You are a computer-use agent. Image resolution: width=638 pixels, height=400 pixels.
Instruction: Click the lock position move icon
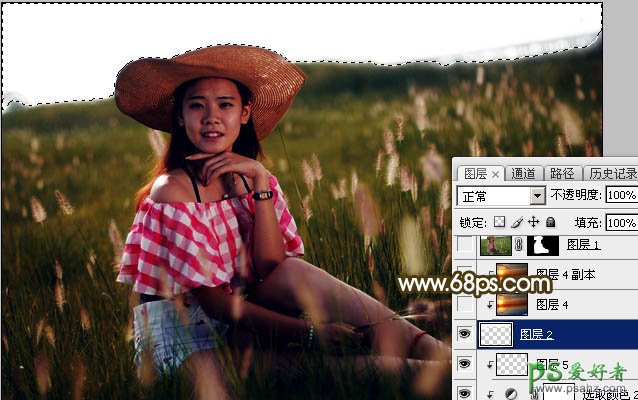[x=533, y=222]
